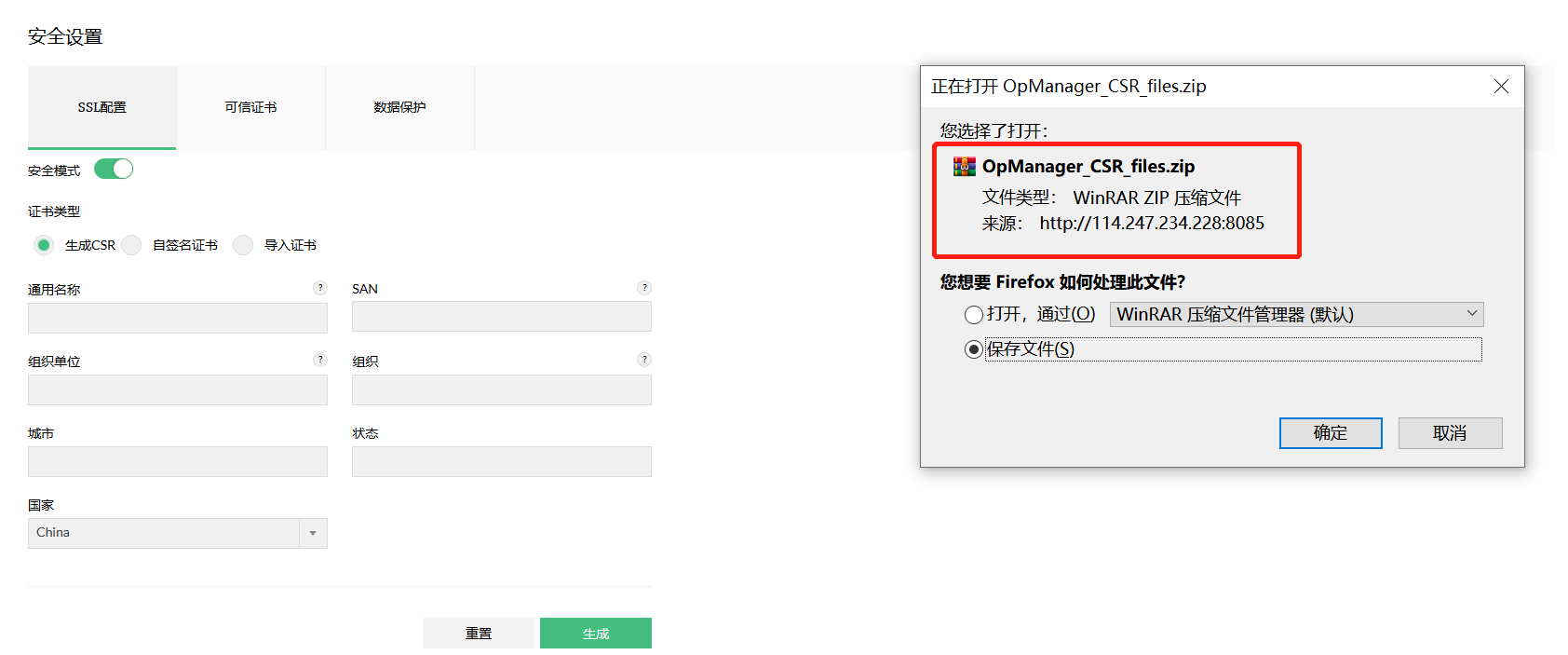Click the file name OpManager_CSR_files.zip text
This screenshot has height=655, width=1568.
click(x=1088, y=167)
